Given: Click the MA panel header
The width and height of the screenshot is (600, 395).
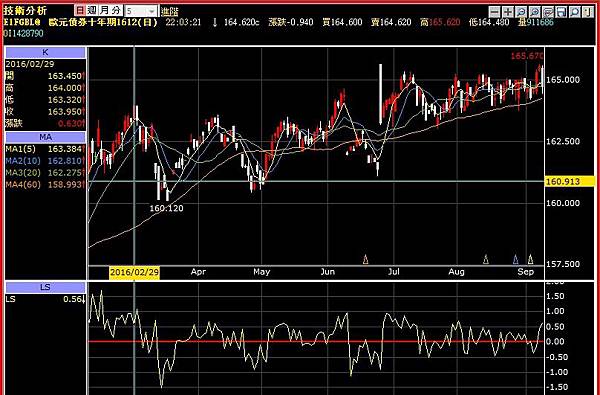Looking at the screenshot, I should coord(45,137).
